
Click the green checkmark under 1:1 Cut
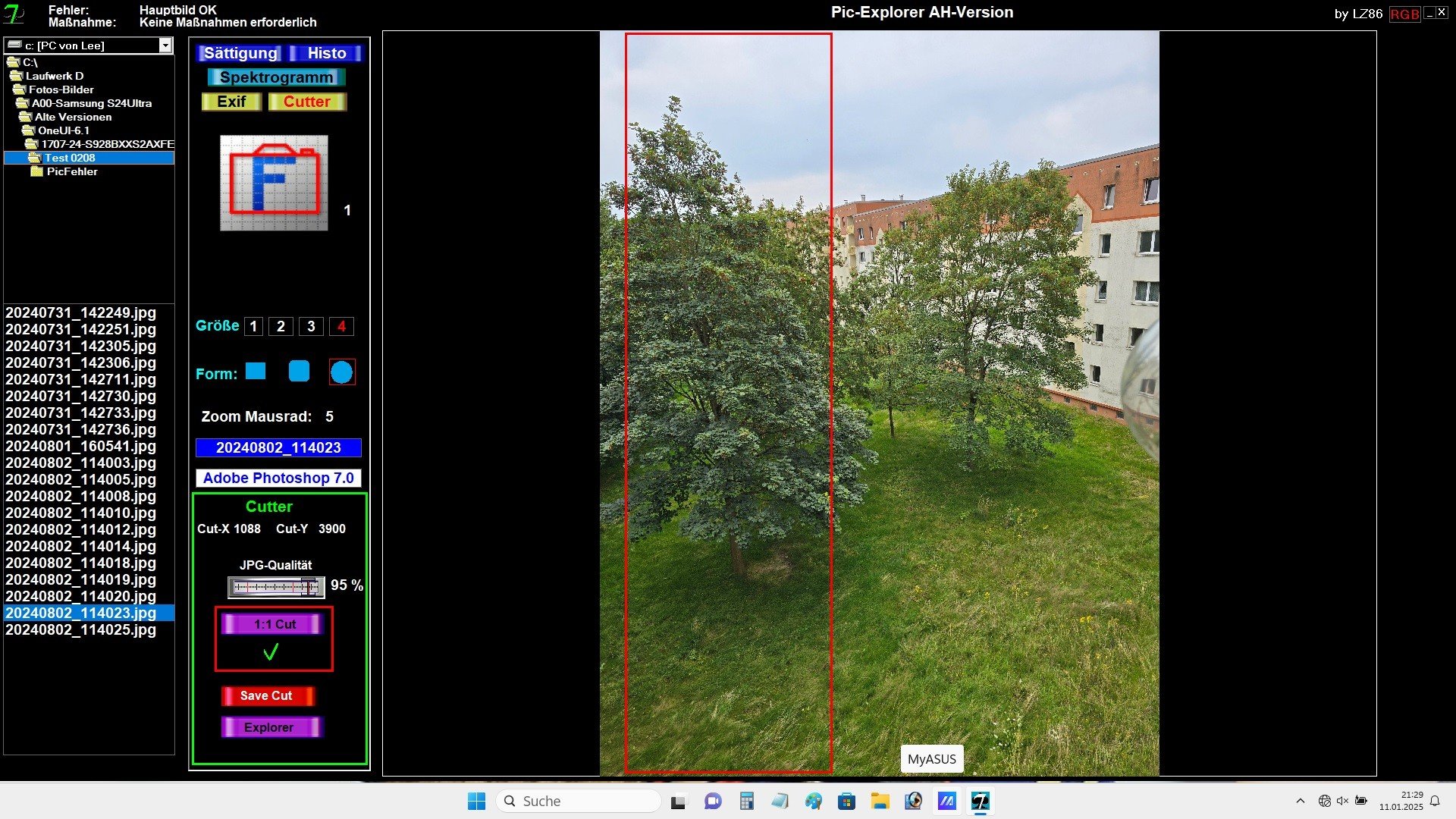(271, 652)
